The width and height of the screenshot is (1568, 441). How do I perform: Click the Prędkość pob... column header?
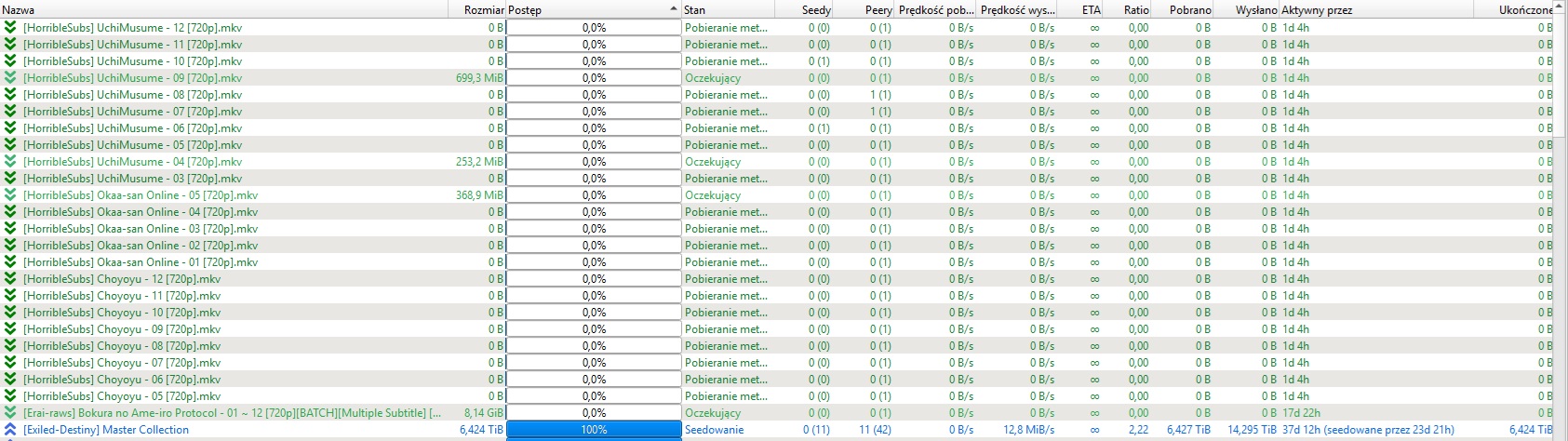pos(935,9)
